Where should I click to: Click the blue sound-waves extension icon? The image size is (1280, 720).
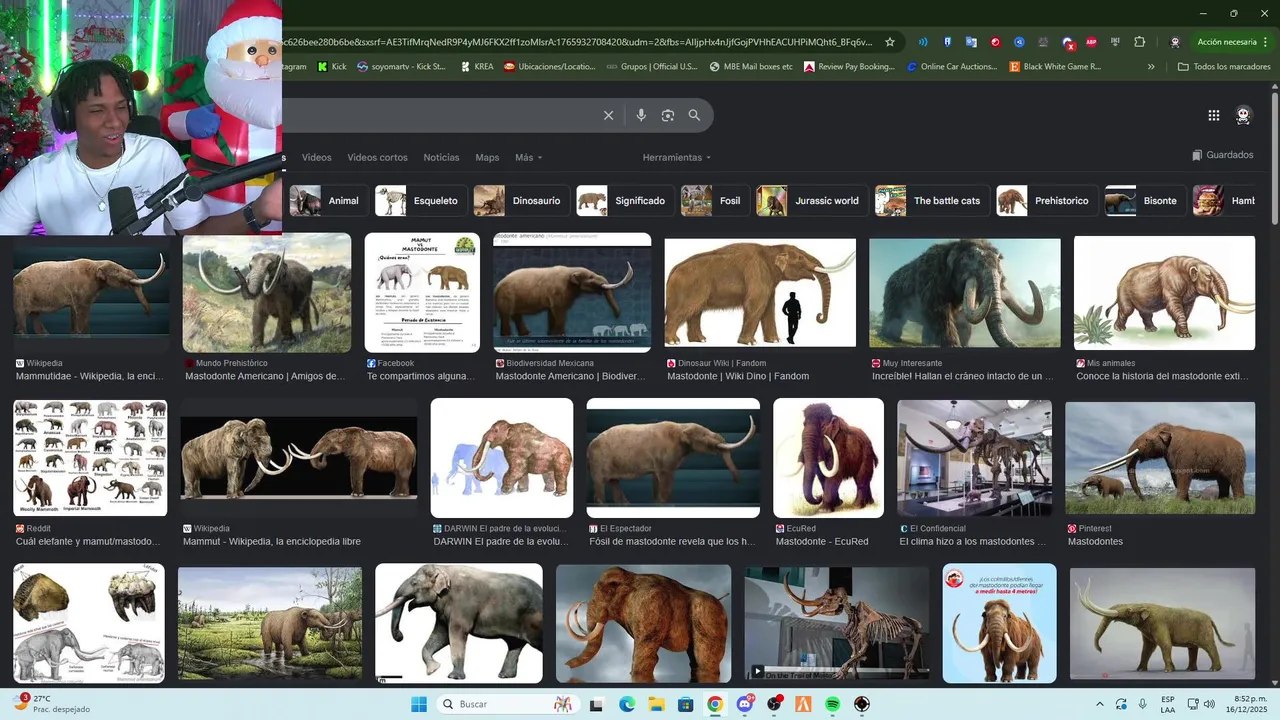(x=923, y=42)
